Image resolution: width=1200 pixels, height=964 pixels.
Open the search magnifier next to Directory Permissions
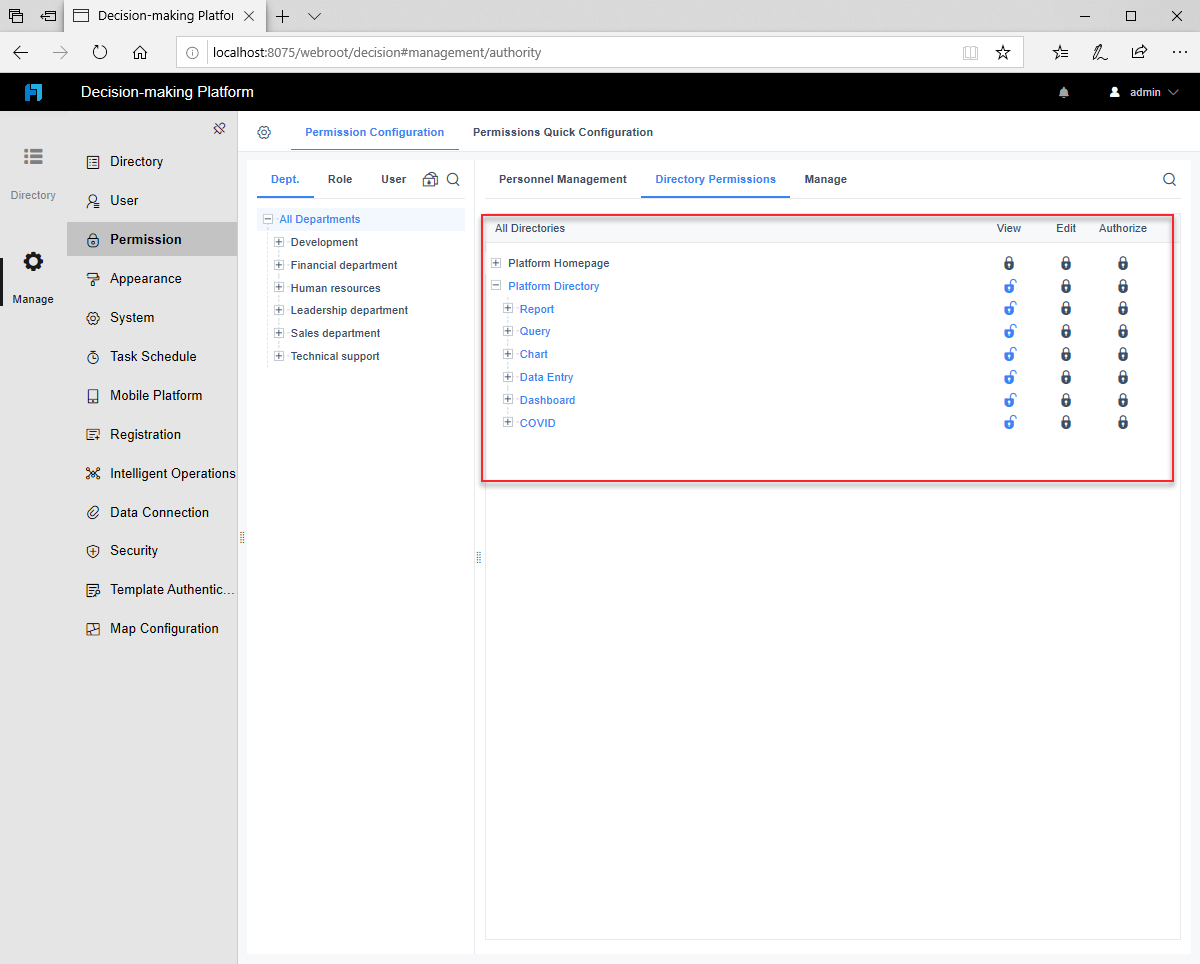coord(1169,179)
